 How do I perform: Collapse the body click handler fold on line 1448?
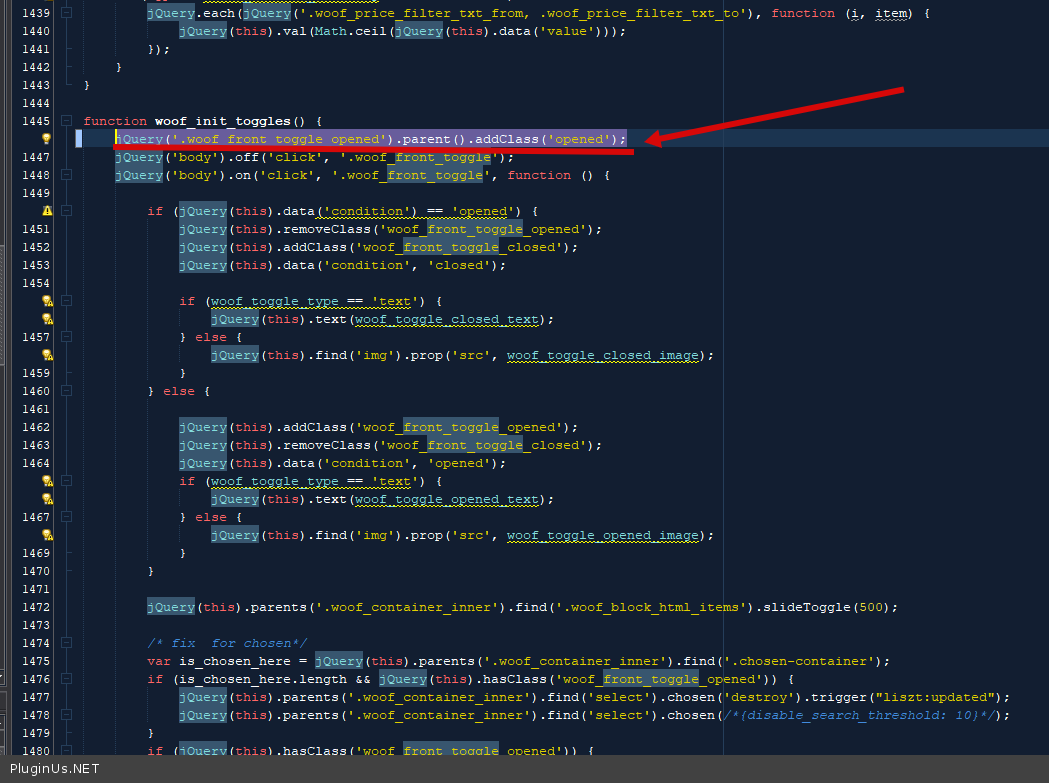[66, 175]
